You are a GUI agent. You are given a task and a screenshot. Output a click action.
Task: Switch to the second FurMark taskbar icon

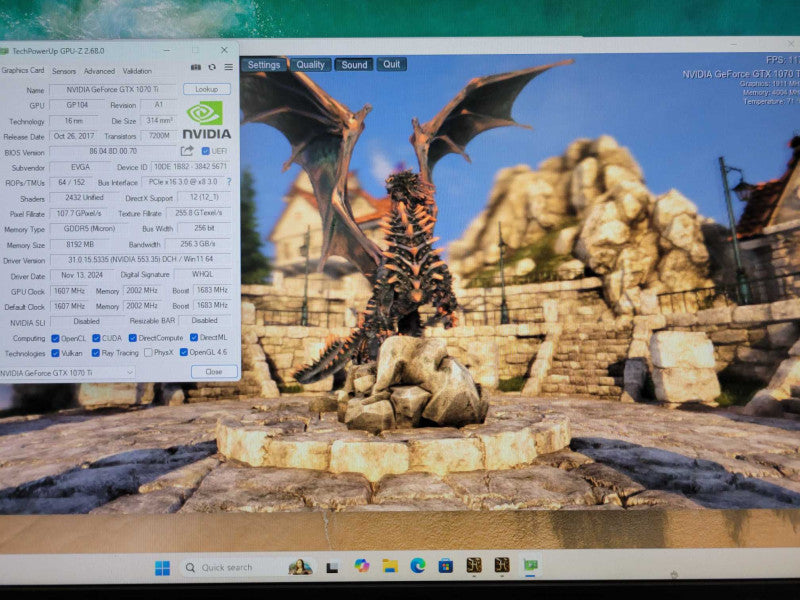coord(502,565)
